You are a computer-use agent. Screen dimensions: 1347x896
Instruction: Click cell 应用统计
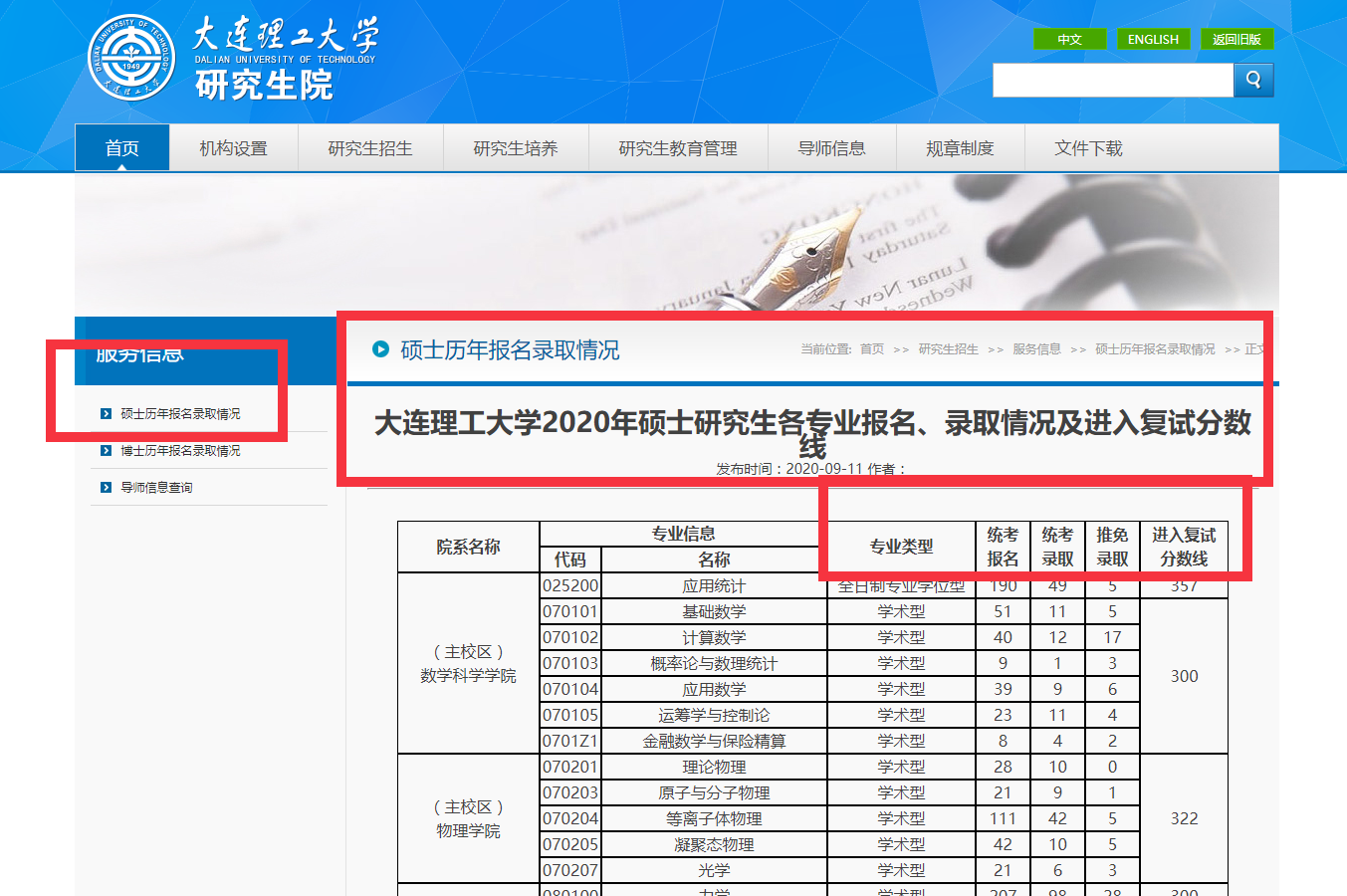point(714,585)
